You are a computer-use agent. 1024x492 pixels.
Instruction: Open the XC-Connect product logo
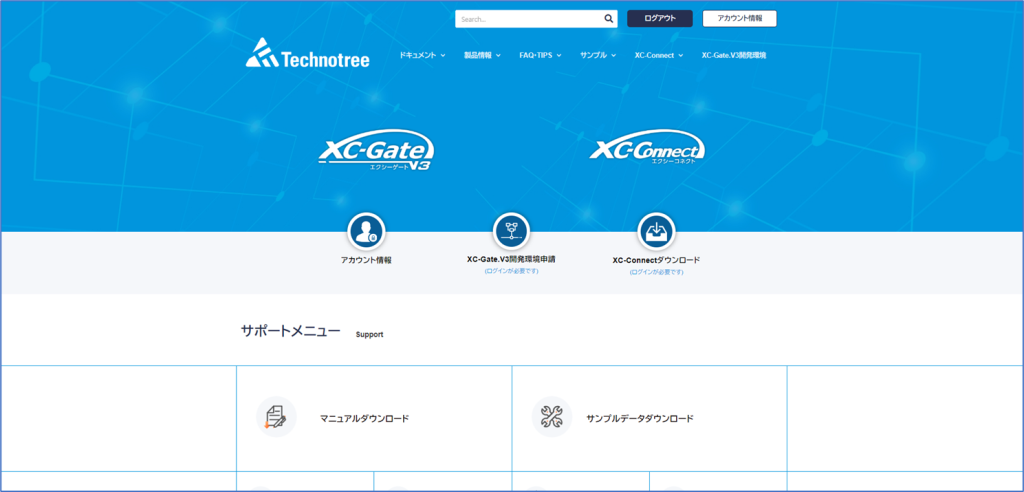point(647,149)
